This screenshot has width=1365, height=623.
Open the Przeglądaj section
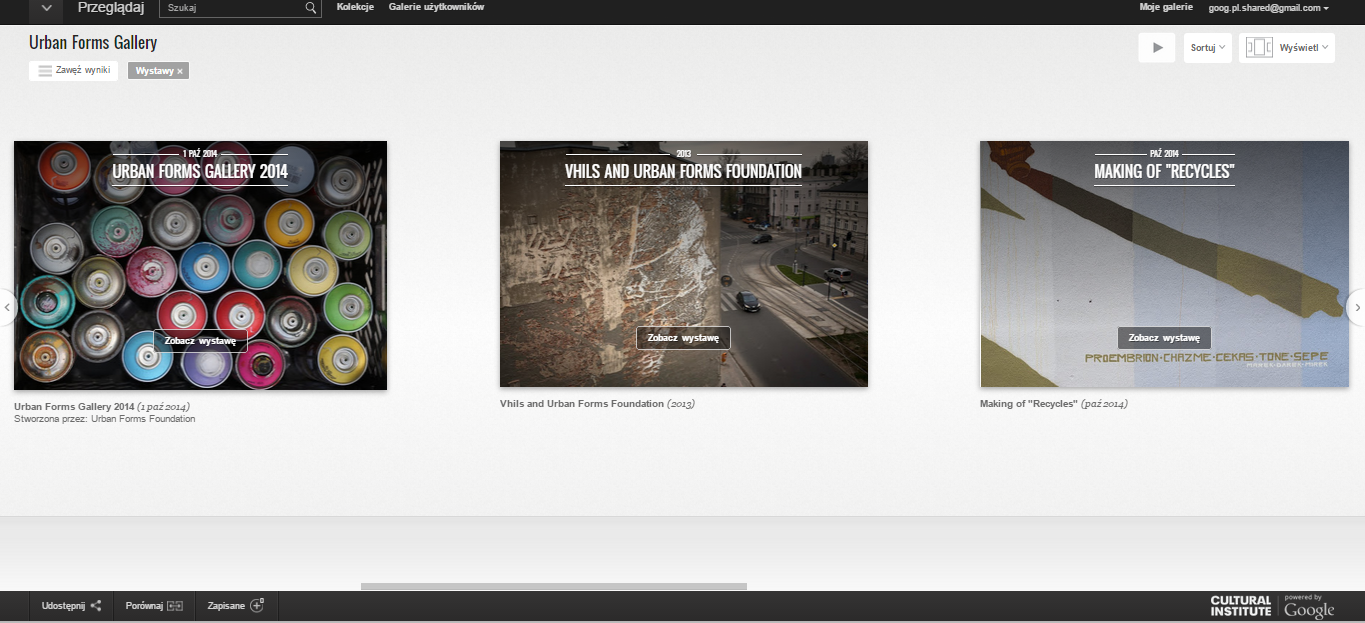[x=110, y=8]
